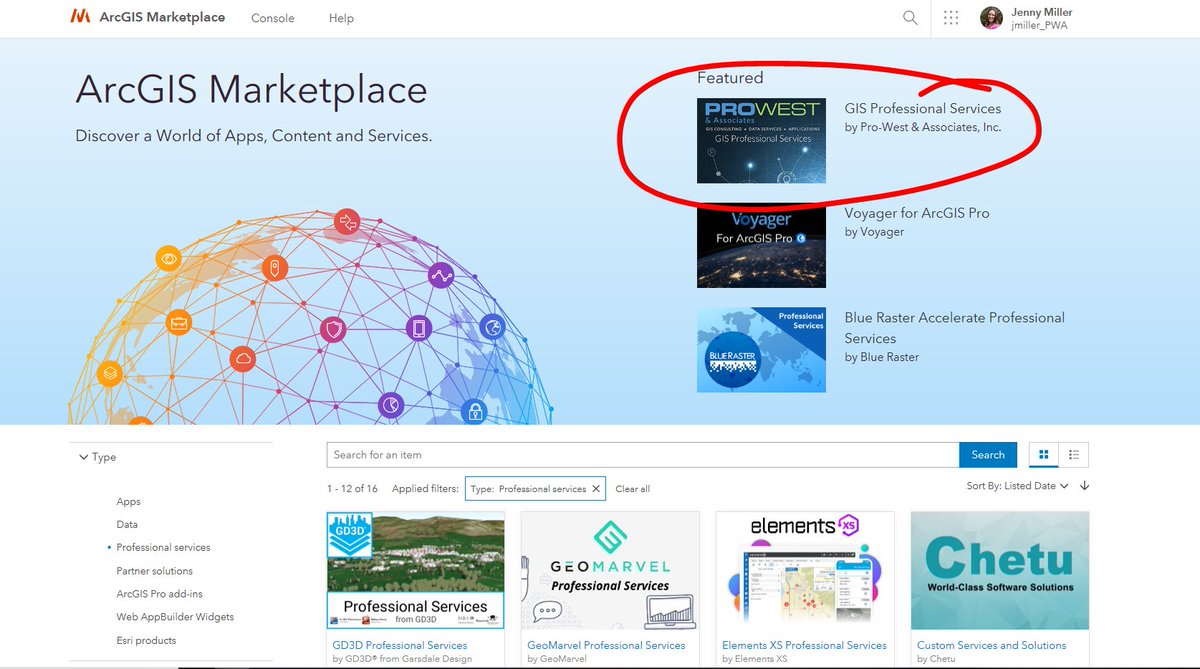The height and width of the screenshot is (669, 1200).
Task: Click the Type: Professional services filter chip
Action: point(535,489)
